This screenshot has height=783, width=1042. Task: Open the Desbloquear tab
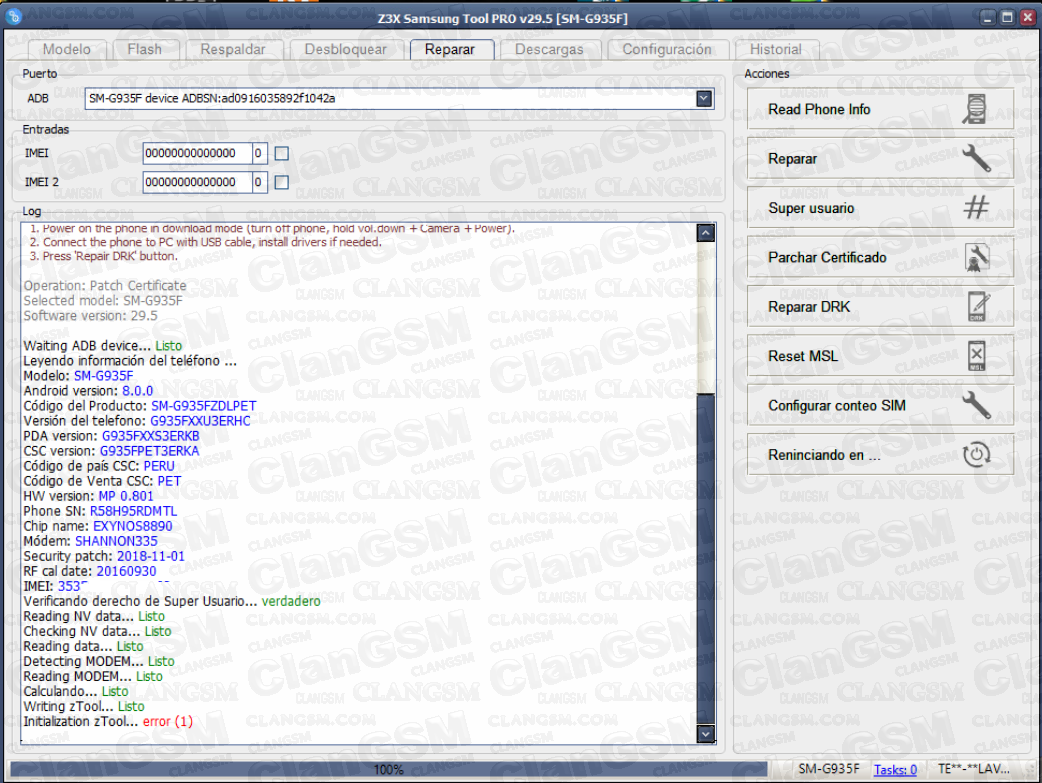click(345, 49)
